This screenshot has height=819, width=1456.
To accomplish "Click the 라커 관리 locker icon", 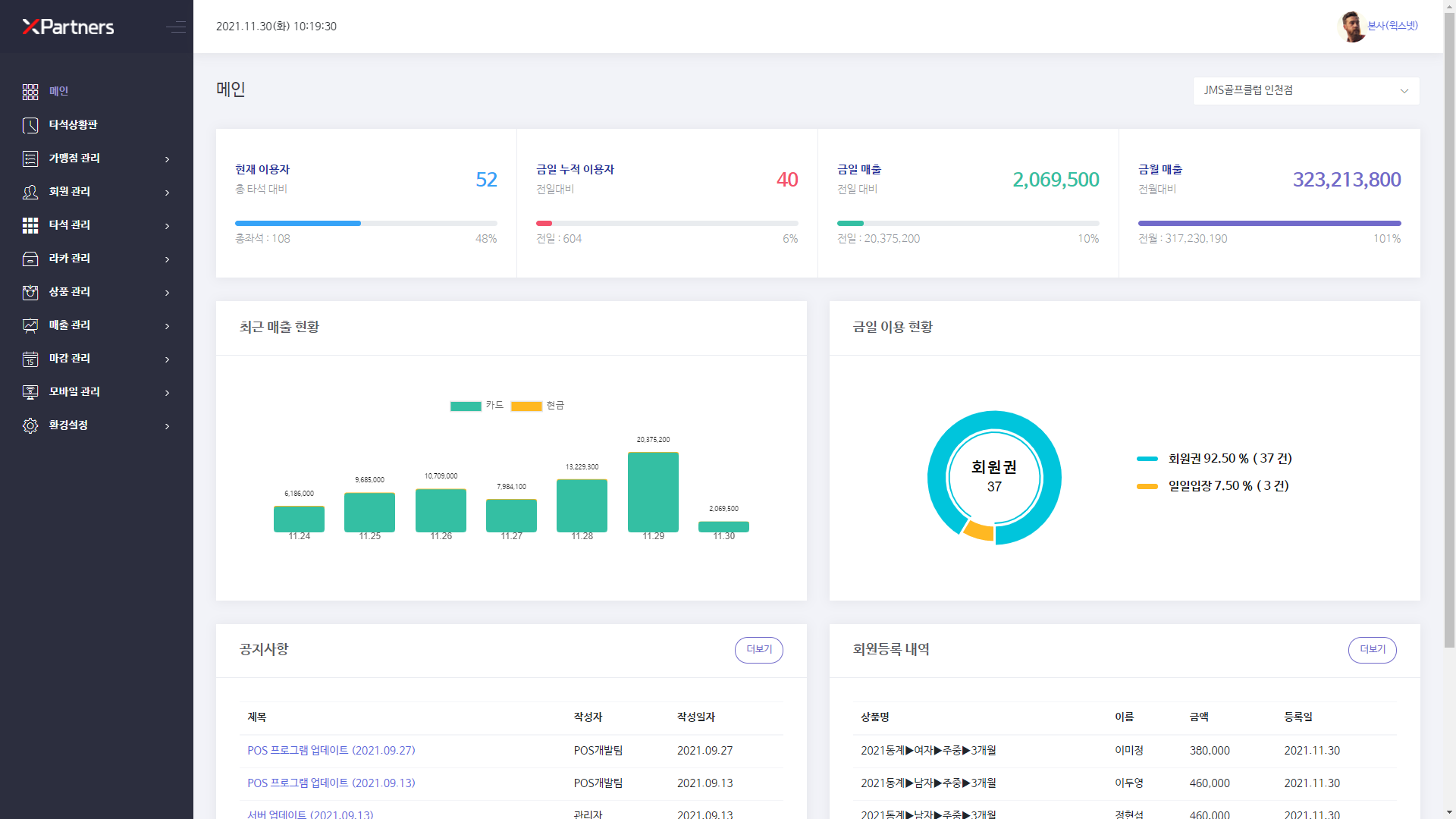I will click(x=30, y=259).
